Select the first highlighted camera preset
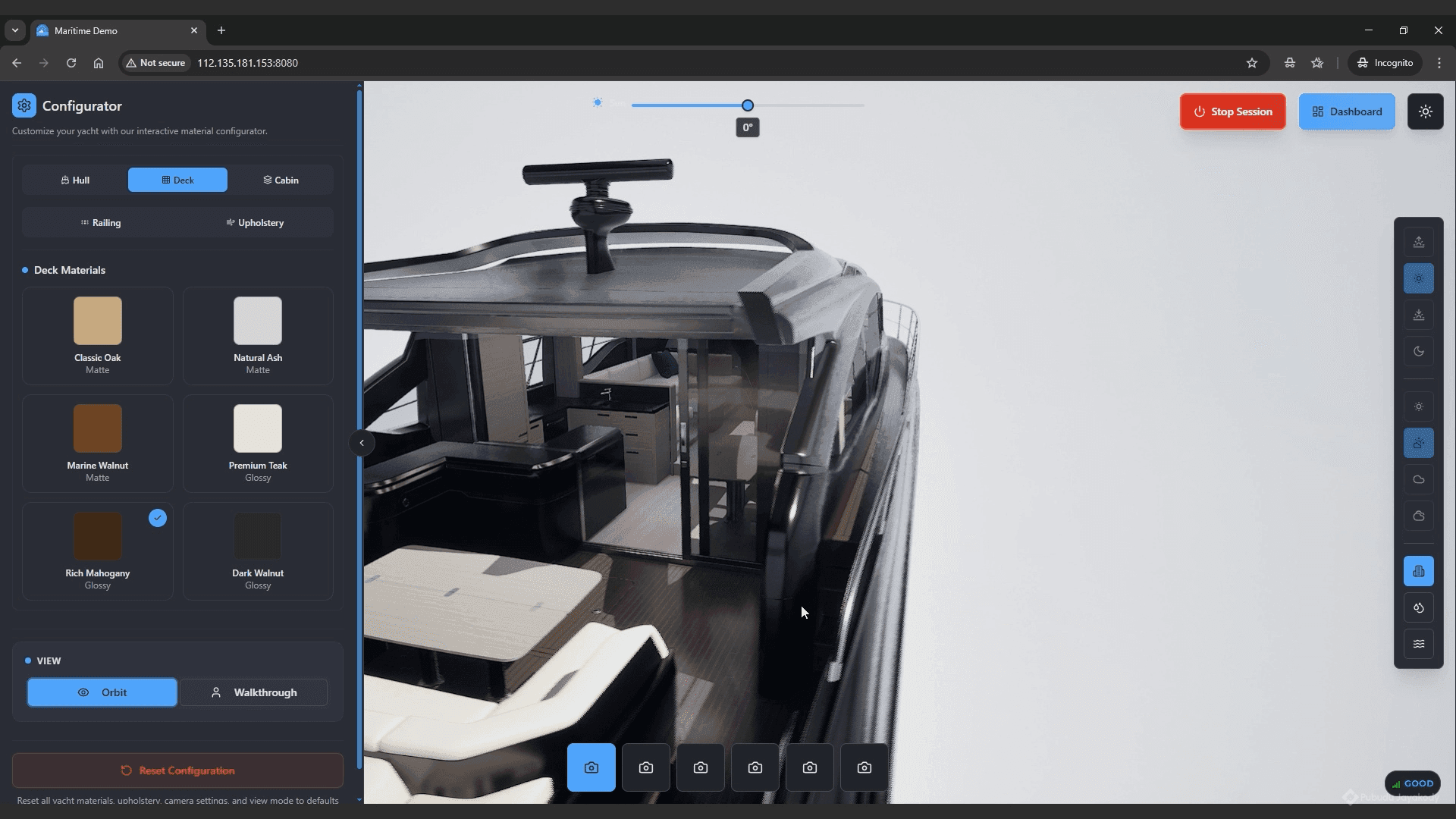Image resolution: width=1456 pixels, height=819 pixels. point(591,767)
